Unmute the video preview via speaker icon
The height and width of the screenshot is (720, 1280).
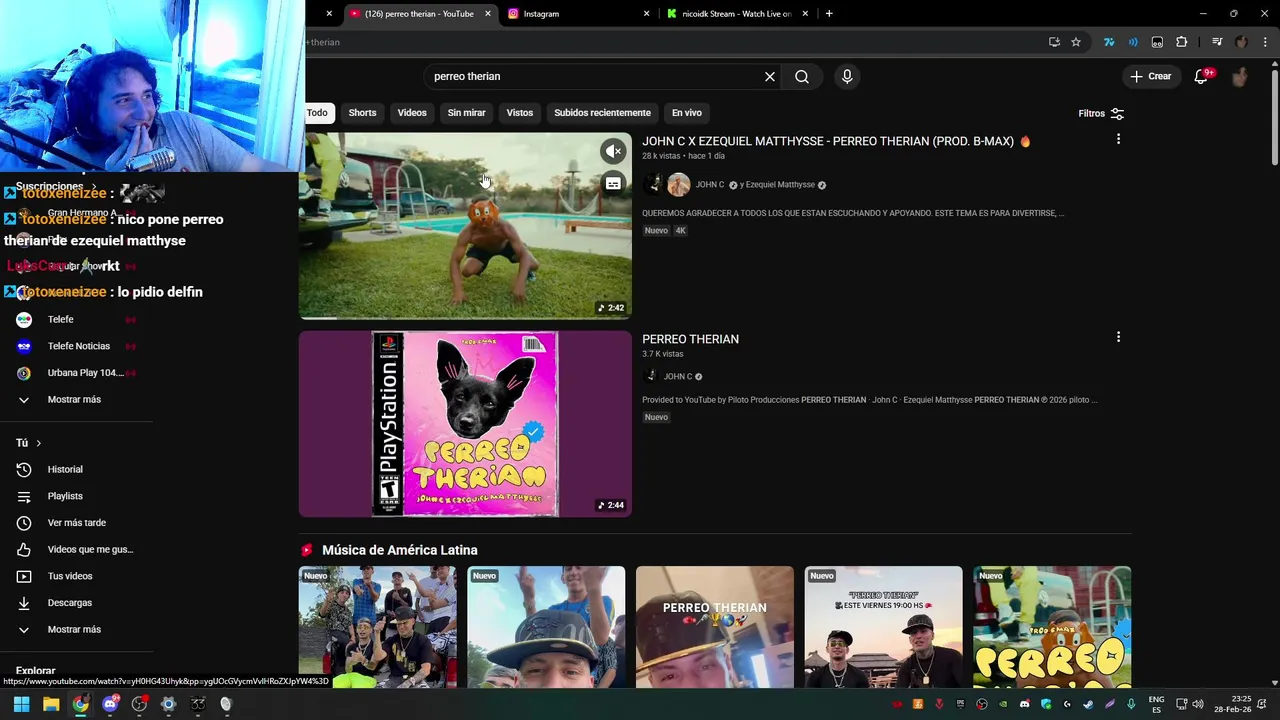tap(613, 151)
